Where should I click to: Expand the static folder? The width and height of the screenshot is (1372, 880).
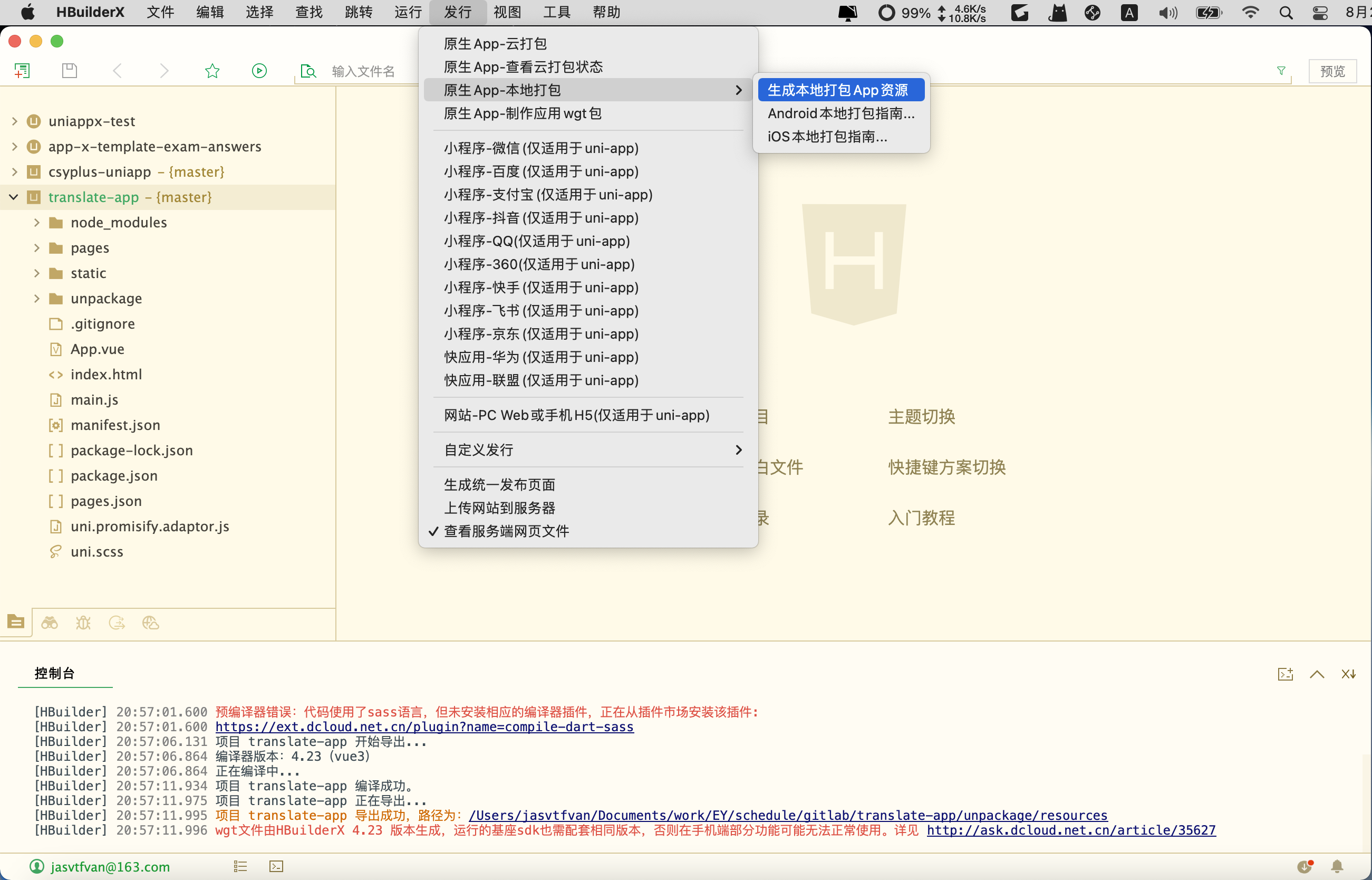(x=36, y=273)
